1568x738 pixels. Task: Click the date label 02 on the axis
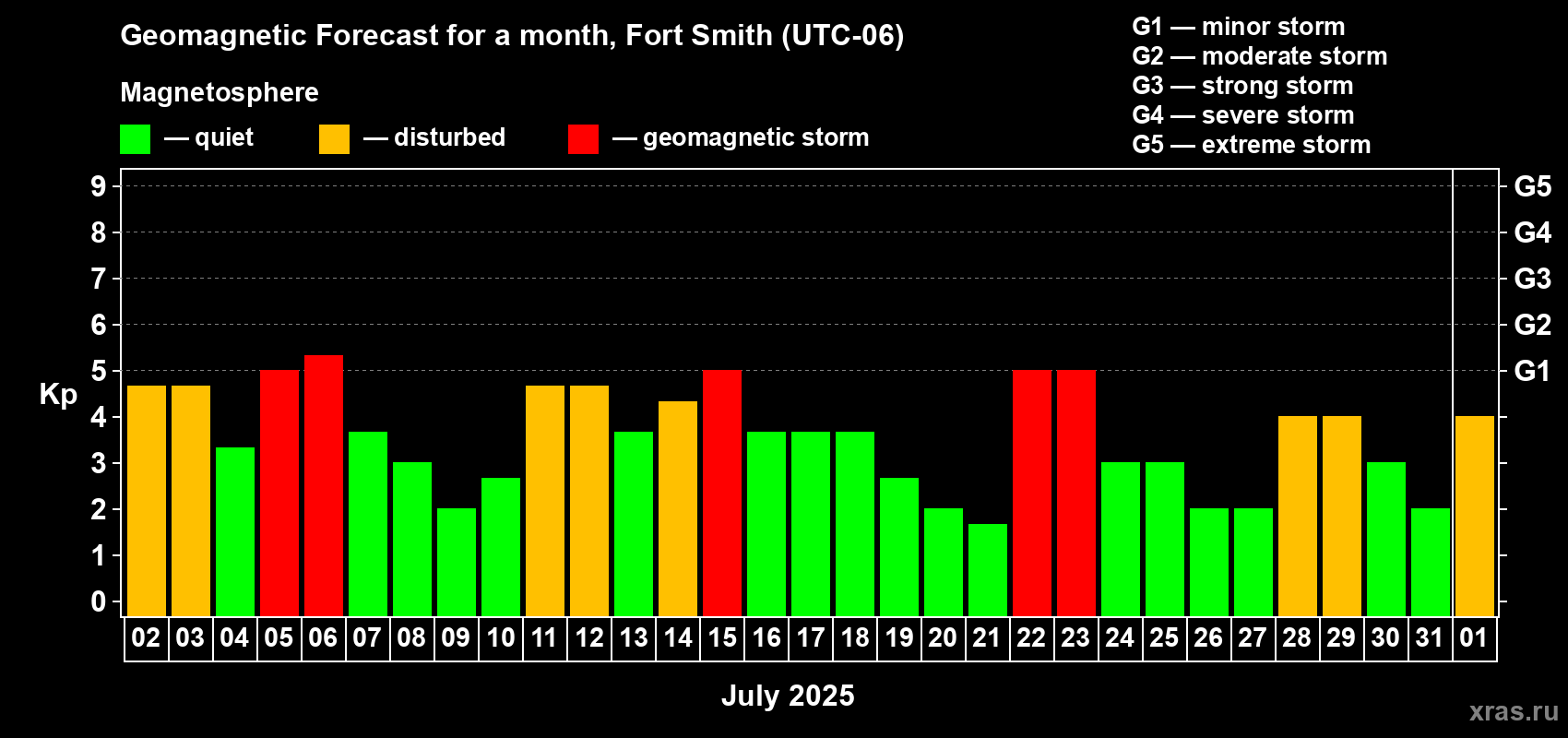(x=146, y=638)
